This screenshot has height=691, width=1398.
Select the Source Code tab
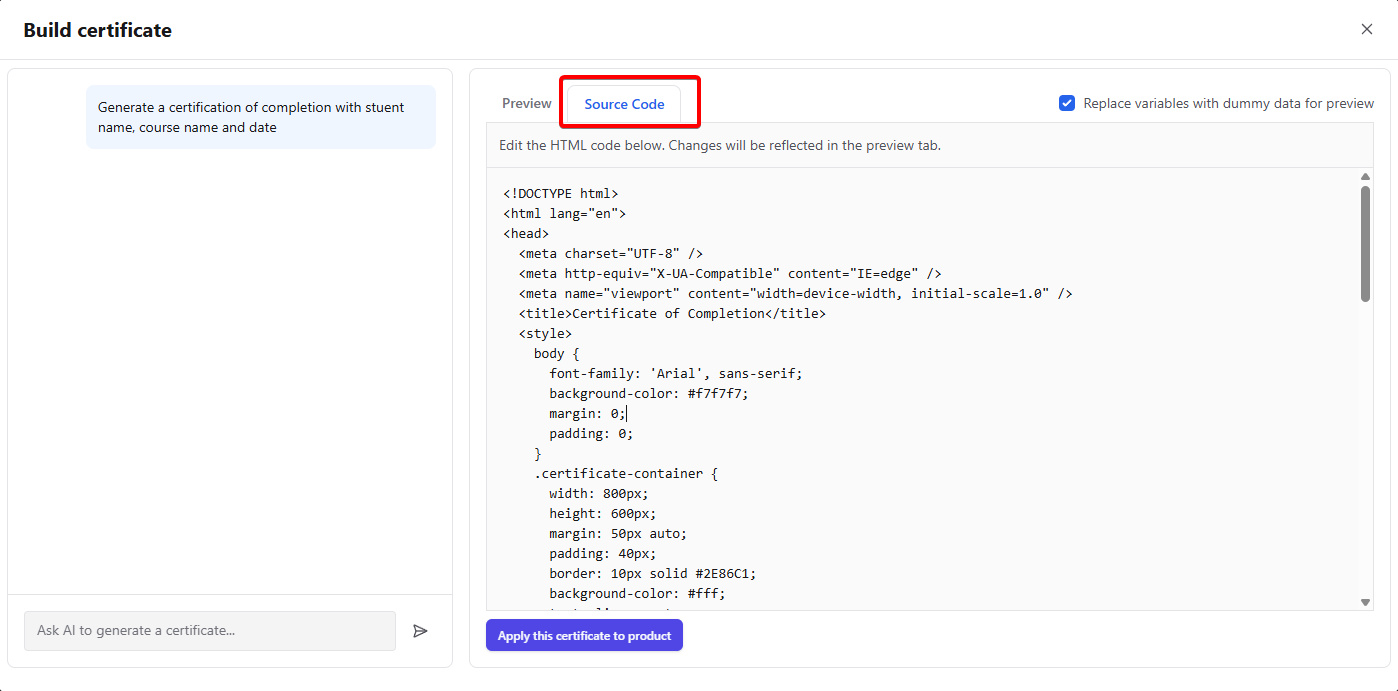[623, 103]
